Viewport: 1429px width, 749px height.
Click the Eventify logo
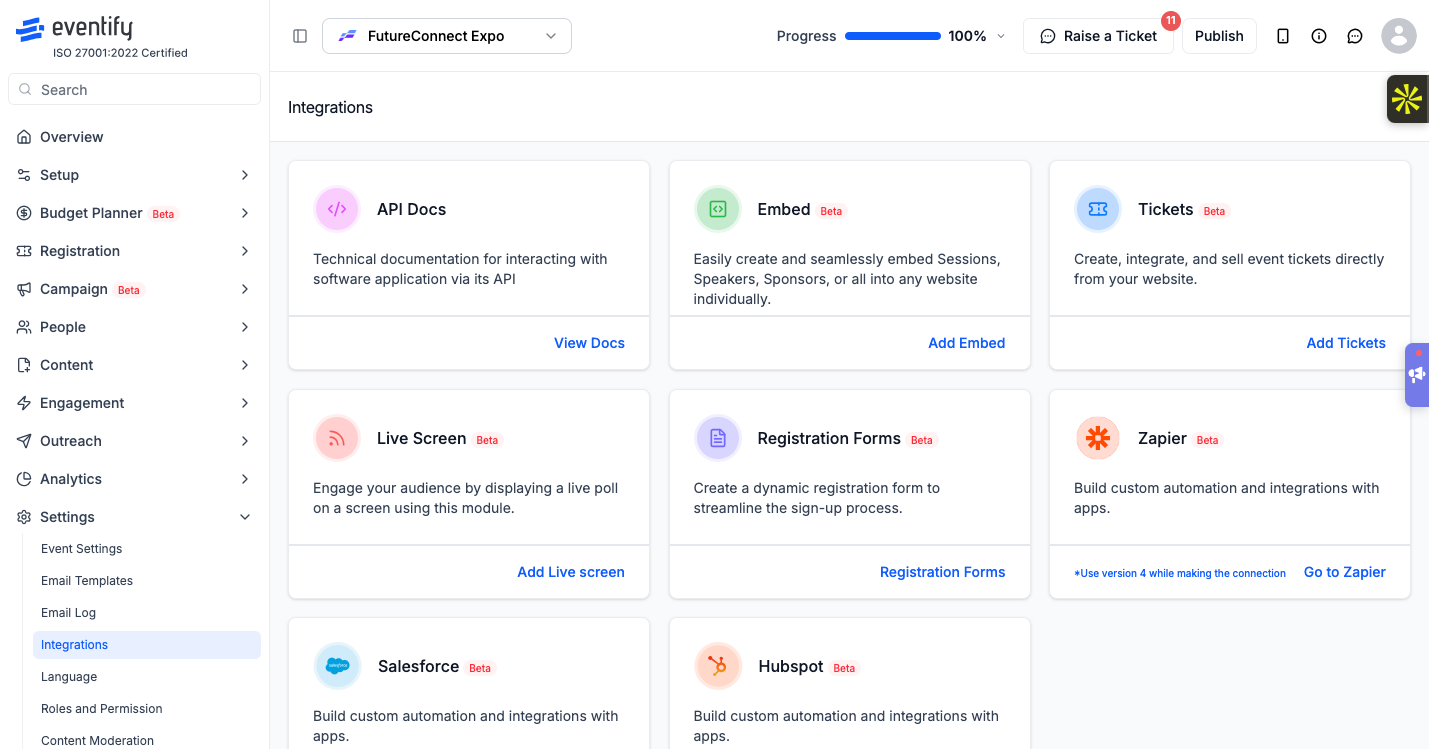tap(74, 30)
